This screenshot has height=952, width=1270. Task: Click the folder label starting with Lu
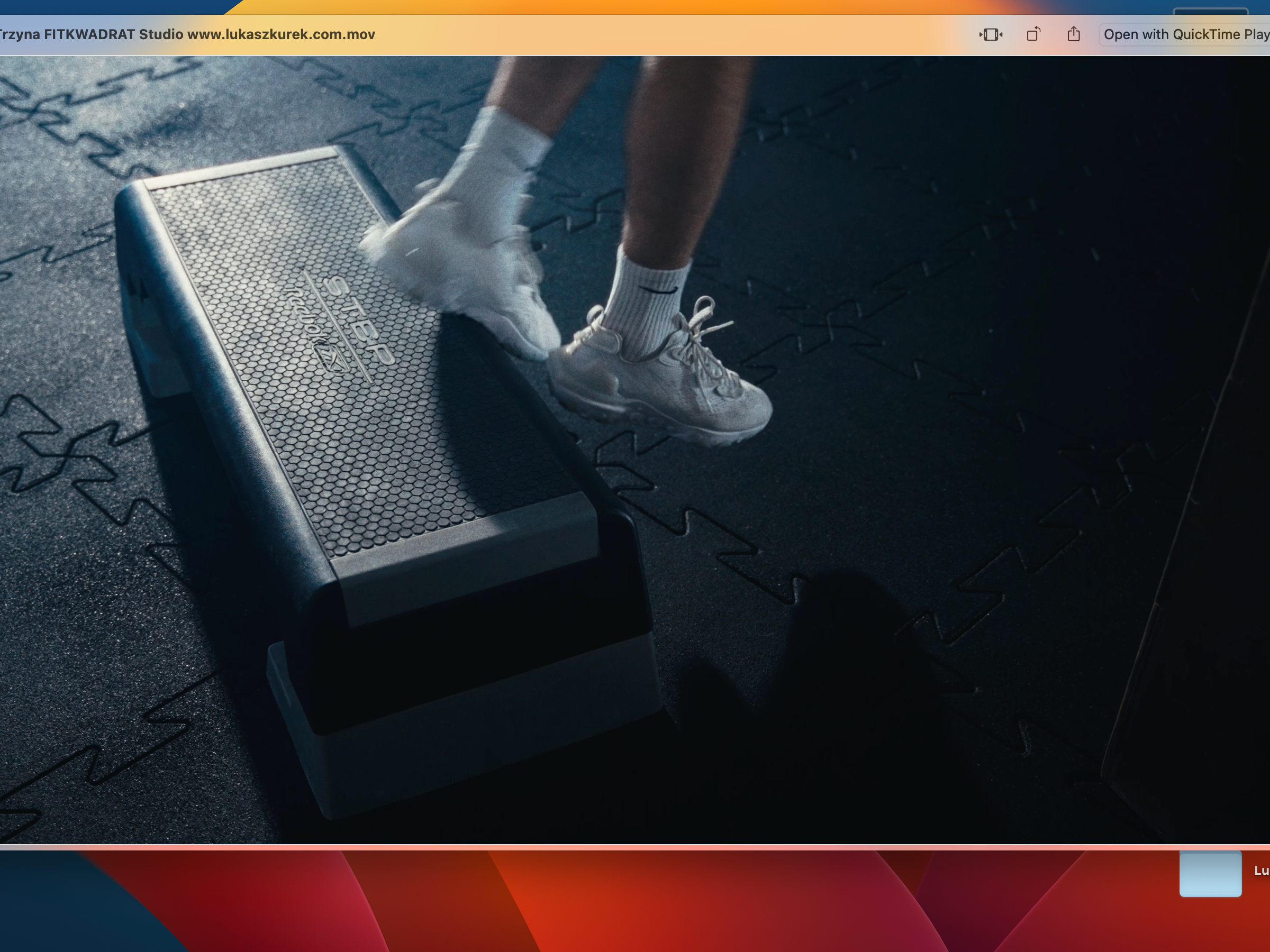coord(1261,871)
